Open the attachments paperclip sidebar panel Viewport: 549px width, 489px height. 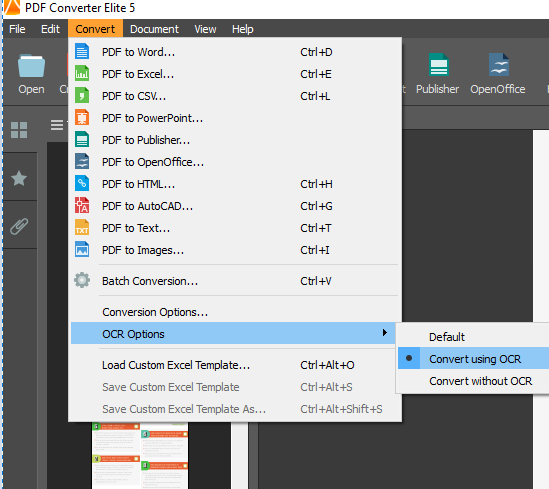19,226
